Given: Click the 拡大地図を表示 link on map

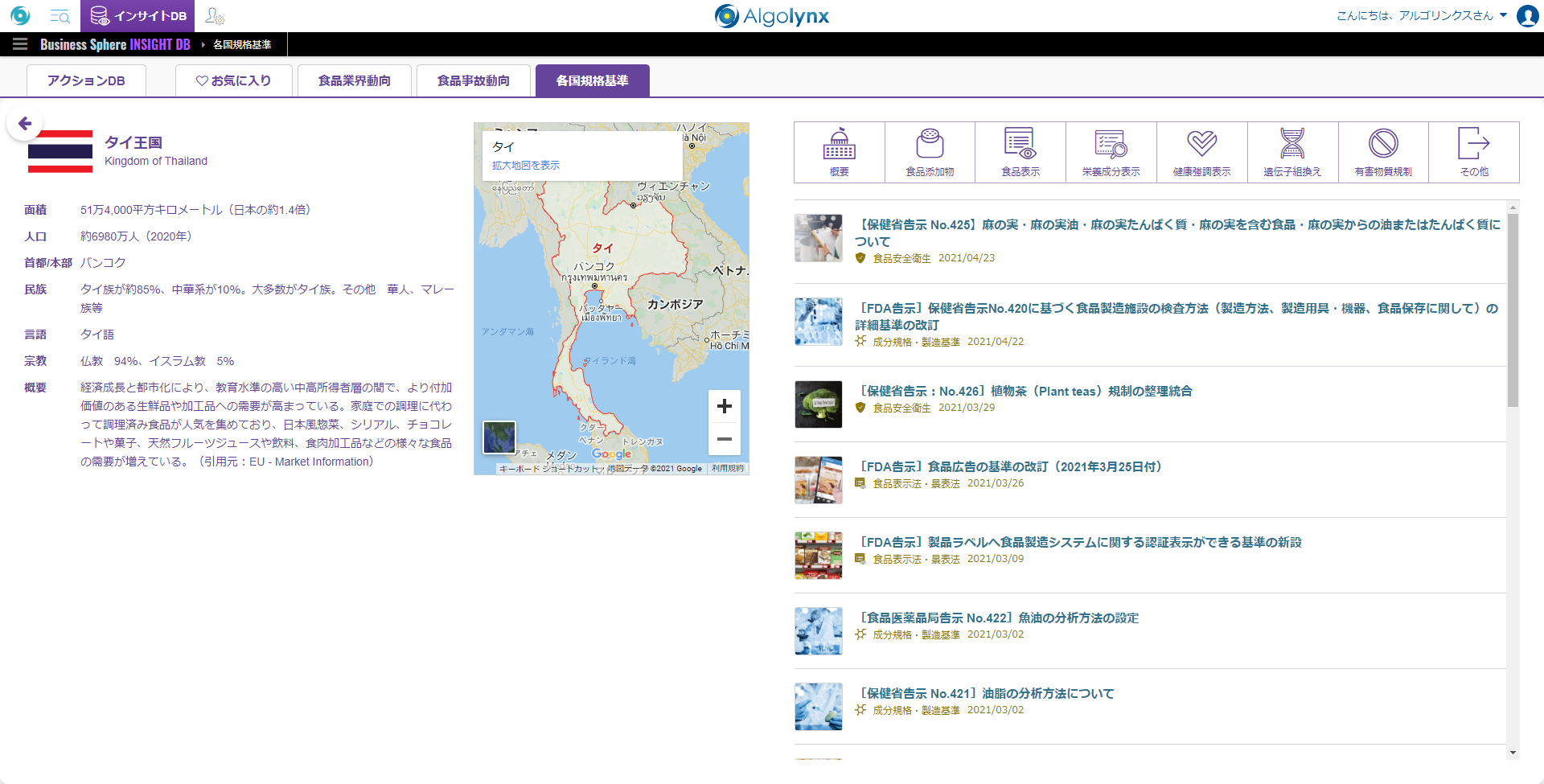Looking at the screenshot, I should (526, 165).
